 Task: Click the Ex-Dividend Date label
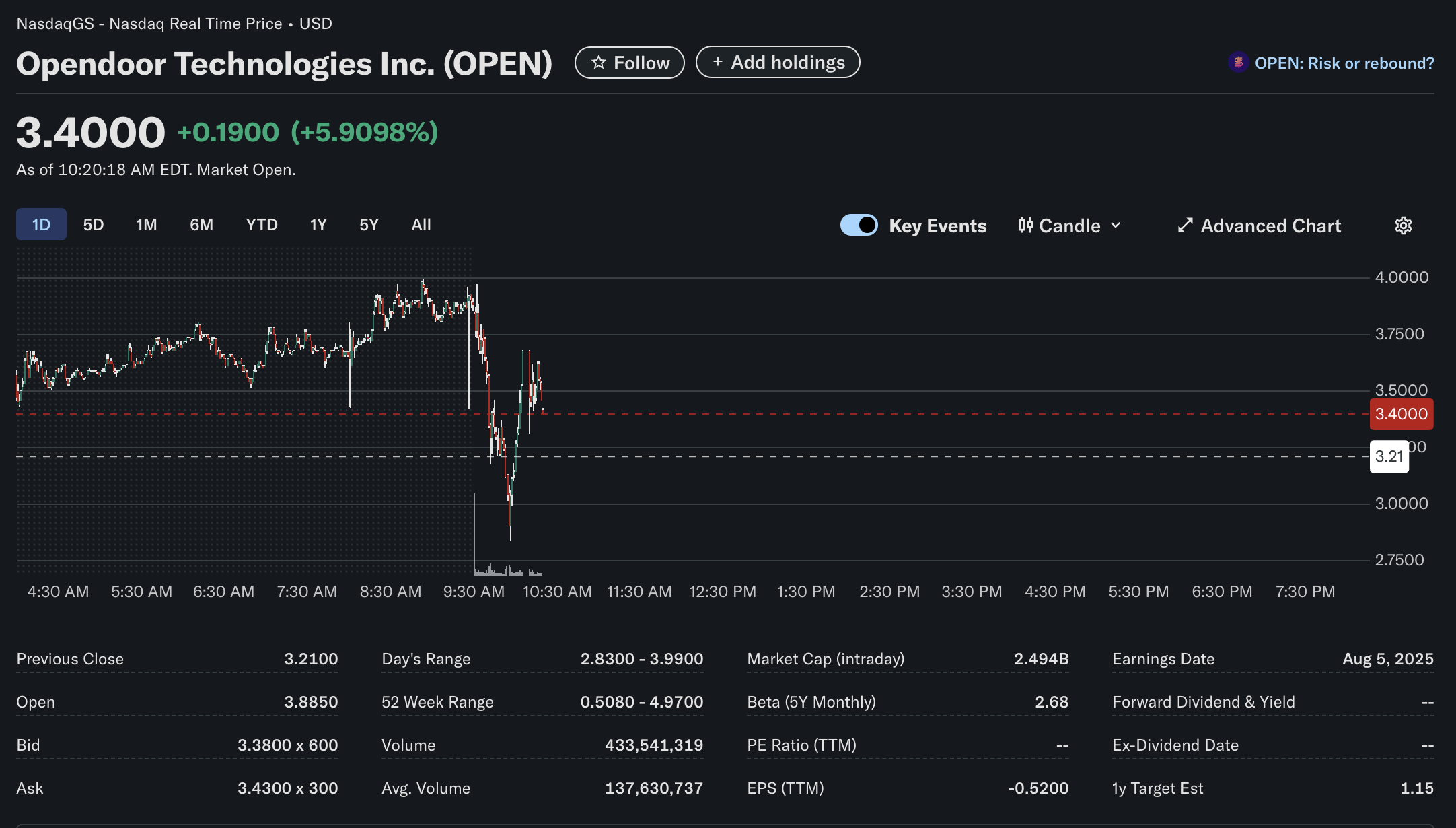pos(1175,745)
